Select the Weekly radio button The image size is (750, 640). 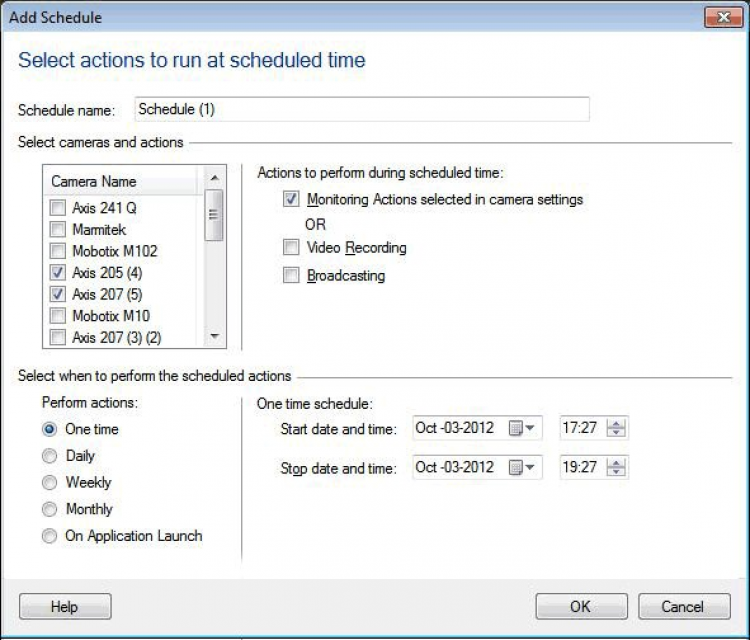pos(50,483)
